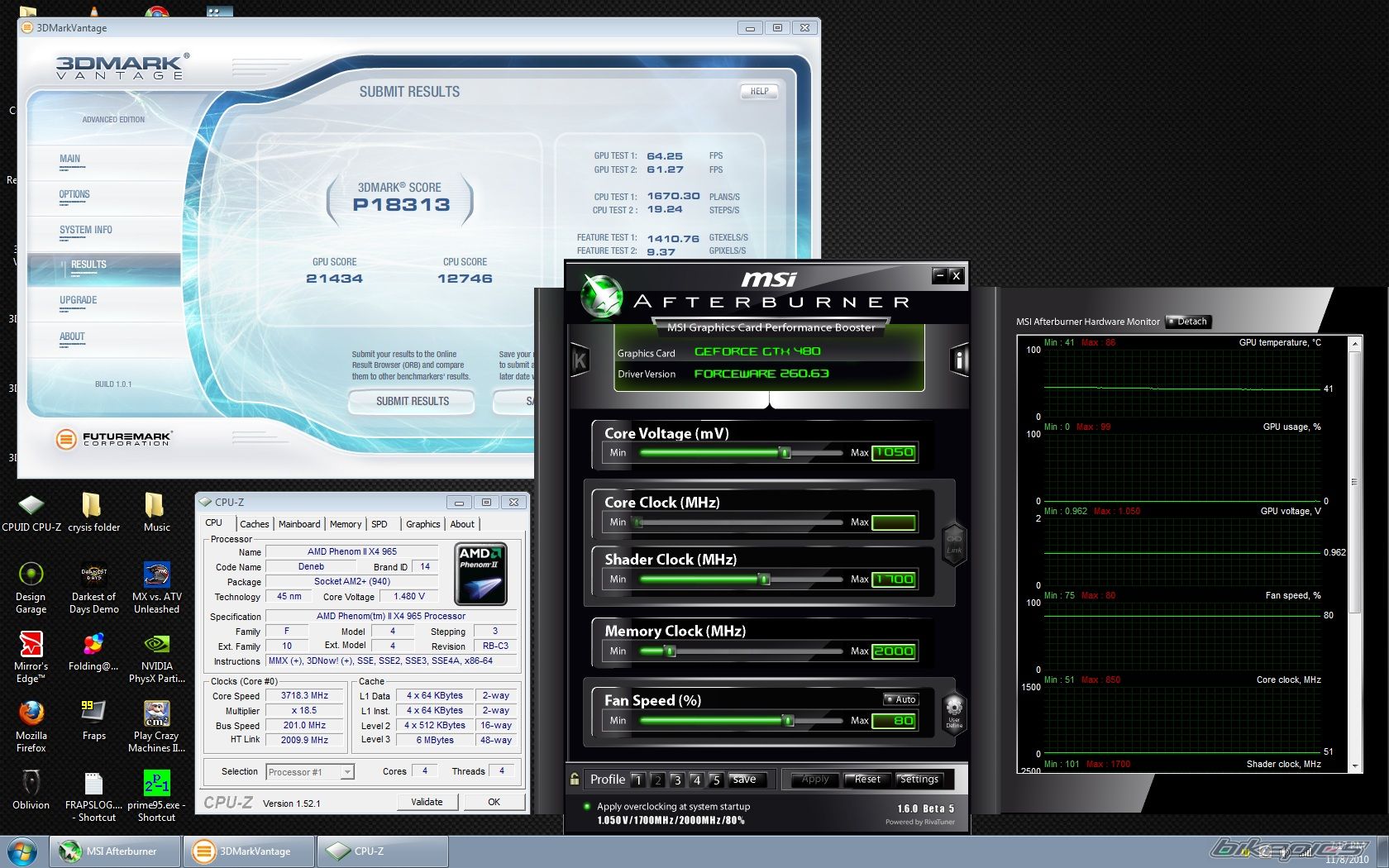Toggle Apply overclocking at system startup

pos(587,806)
